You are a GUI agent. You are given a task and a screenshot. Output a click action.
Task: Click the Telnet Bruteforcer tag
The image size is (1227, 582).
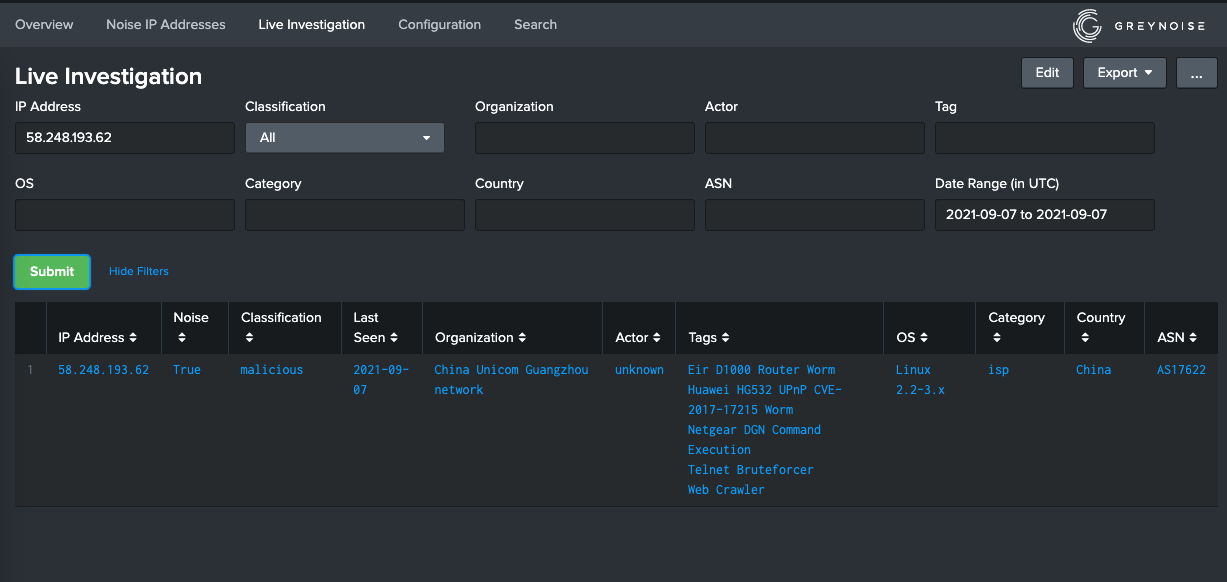click(x=750, y=470)
